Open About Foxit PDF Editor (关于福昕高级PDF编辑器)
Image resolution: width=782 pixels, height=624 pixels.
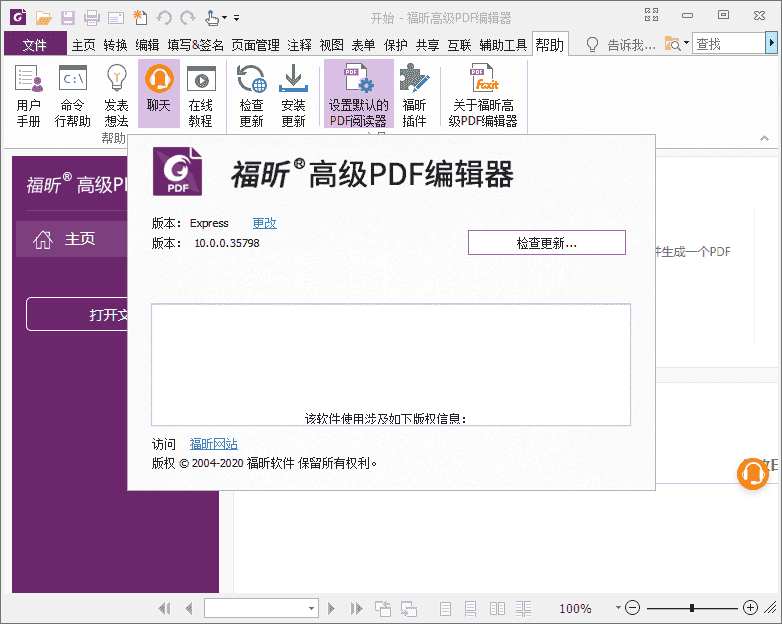(483, 95)
